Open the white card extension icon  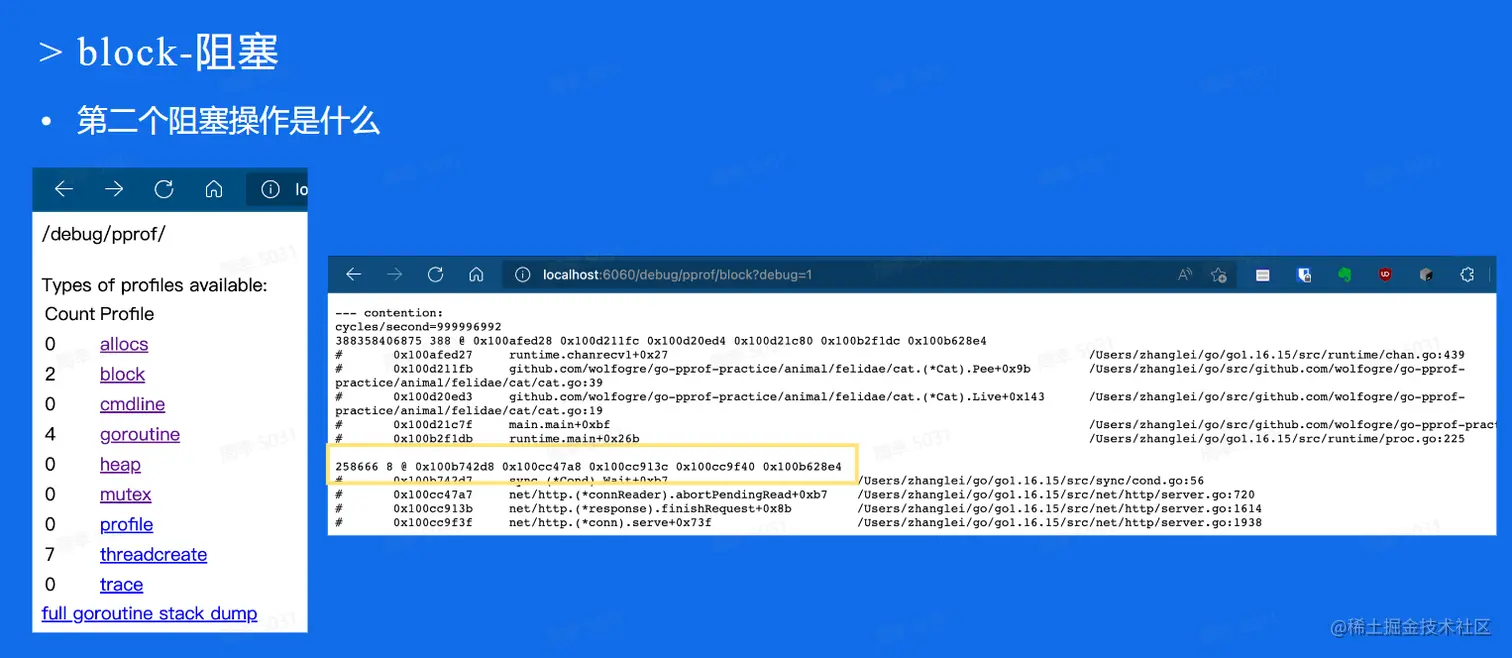click(1263, 274)
